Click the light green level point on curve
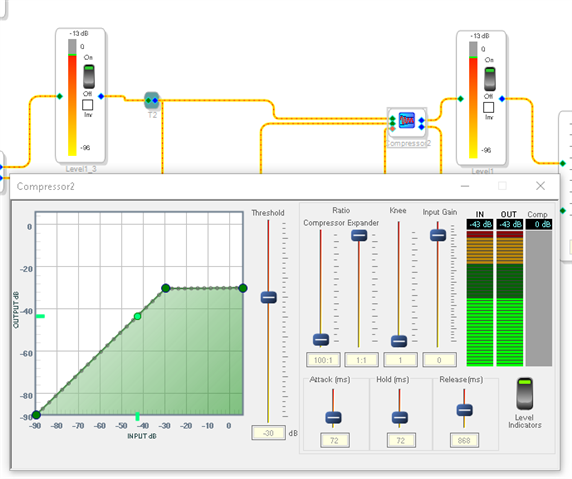Viewport: 572px width, 479px height. click(x=138, y=316)
